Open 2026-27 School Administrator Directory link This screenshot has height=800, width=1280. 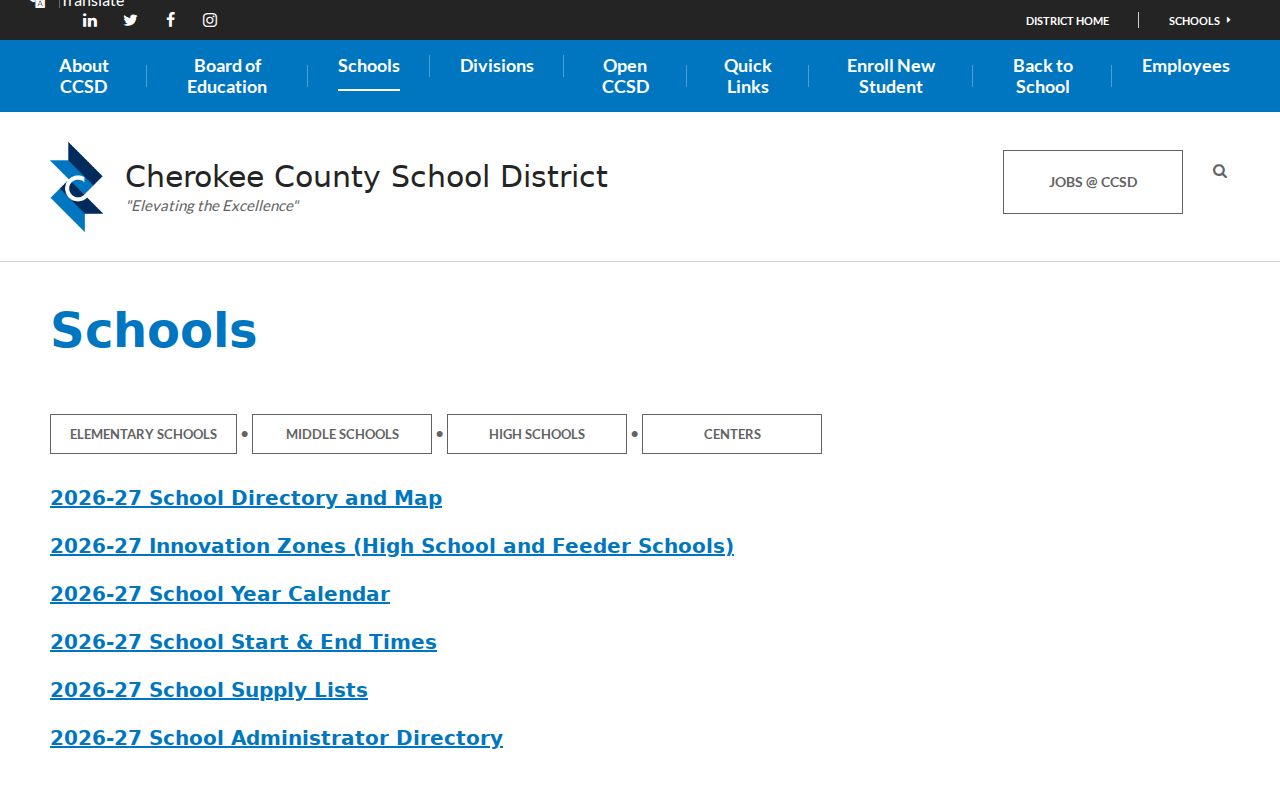[x=276, y=738]
